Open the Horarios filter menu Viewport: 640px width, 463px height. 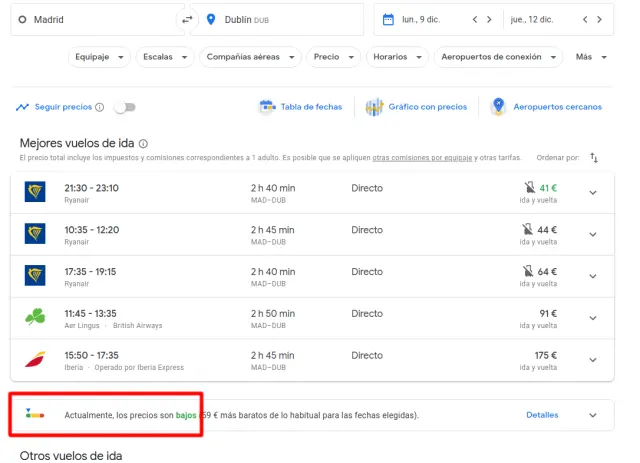[x=397, y=57]
